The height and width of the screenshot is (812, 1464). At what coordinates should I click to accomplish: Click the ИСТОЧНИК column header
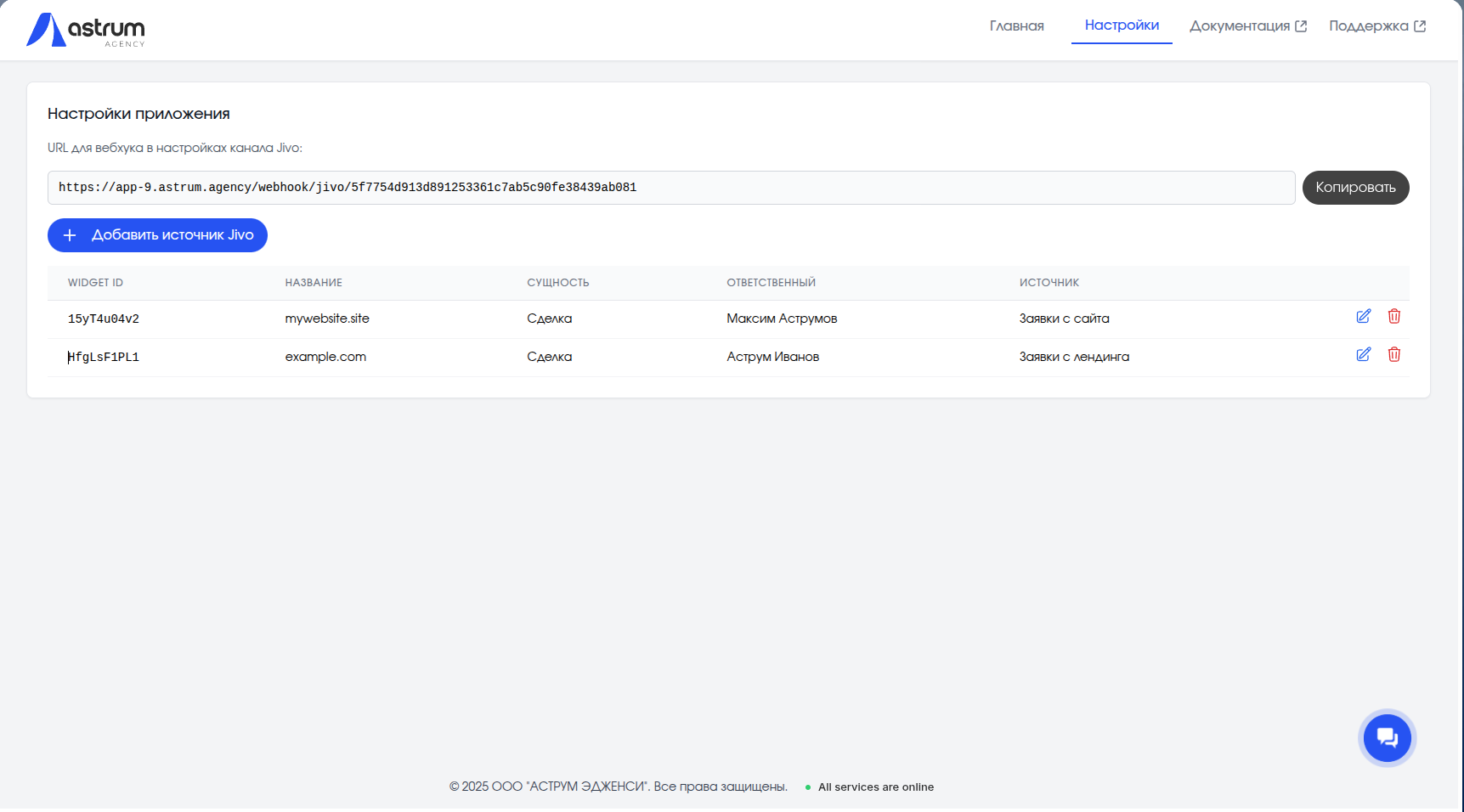[x=1049, y=283]
